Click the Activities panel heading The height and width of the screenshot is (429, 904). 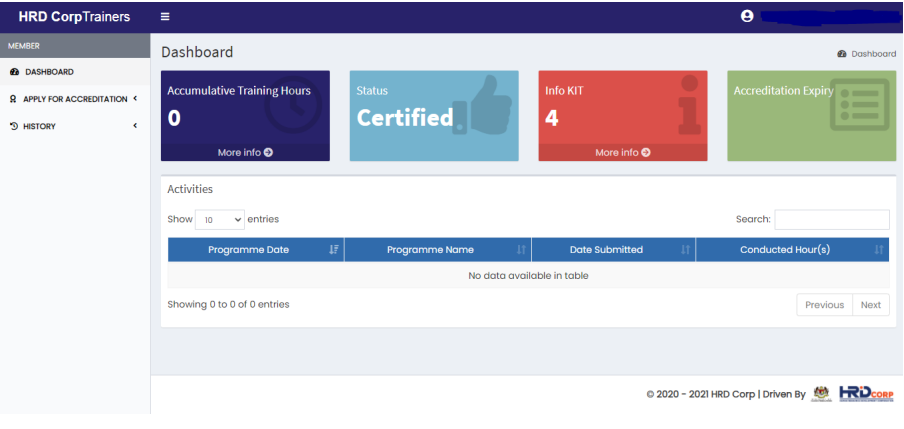pyautogui.click(x=190, y=189)
